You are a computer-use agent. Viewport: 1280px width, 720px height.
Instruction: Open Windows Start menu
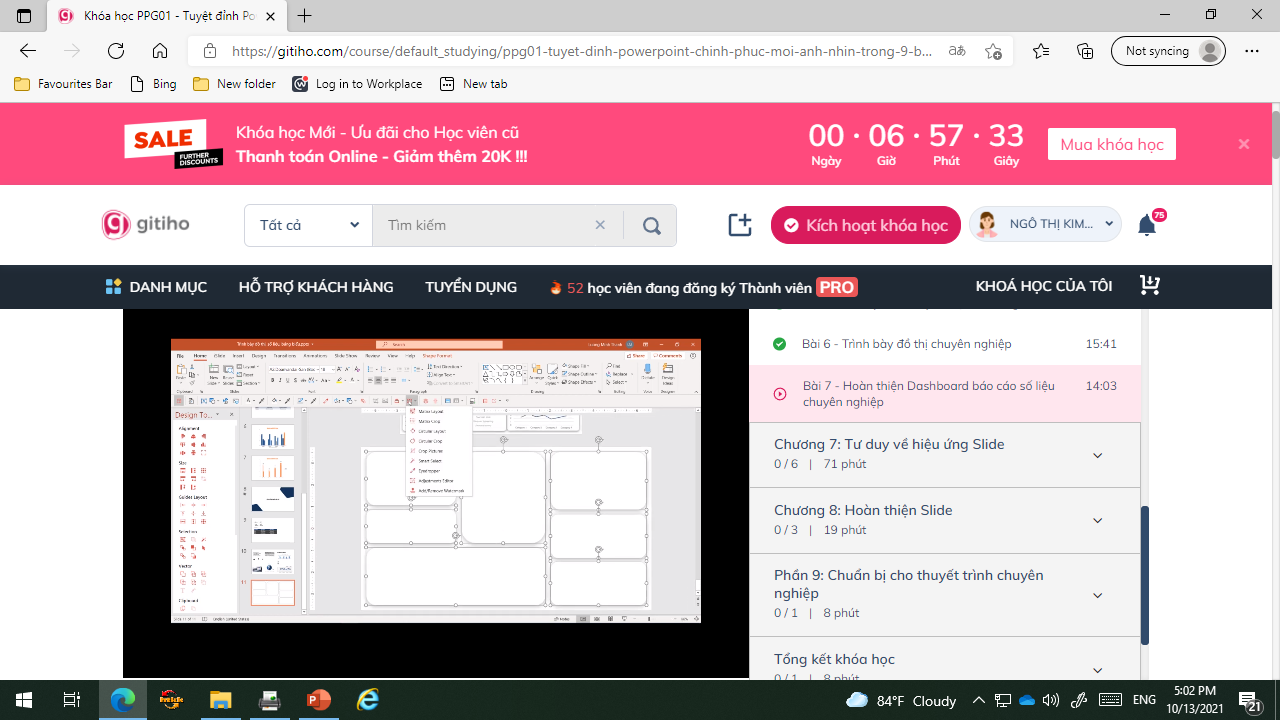tap(24, 700)
